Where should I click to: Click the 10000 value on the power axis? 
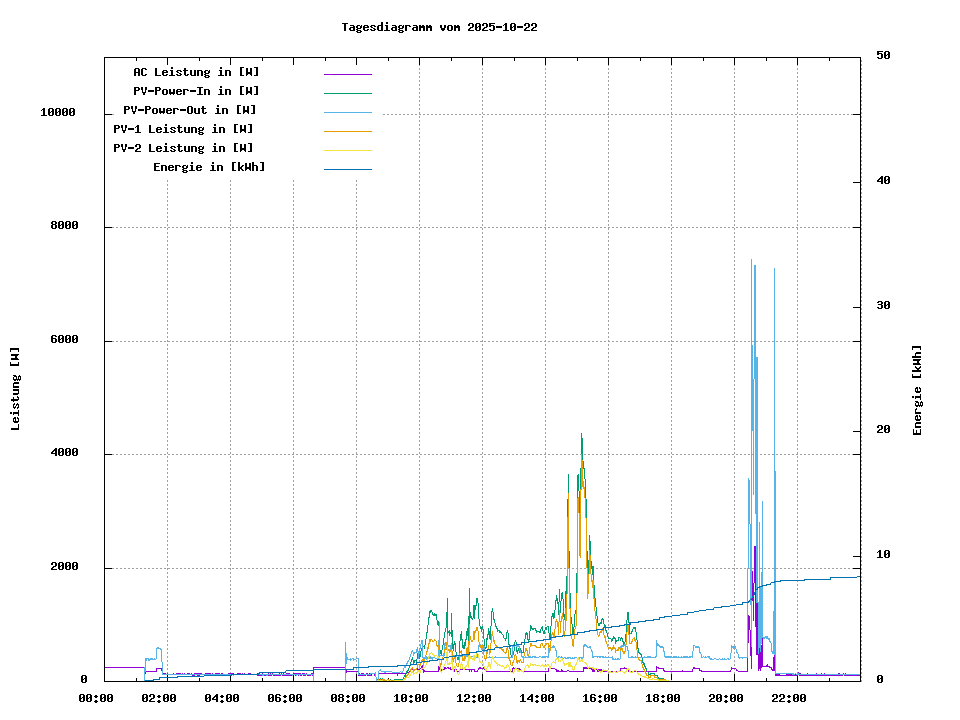58,113
